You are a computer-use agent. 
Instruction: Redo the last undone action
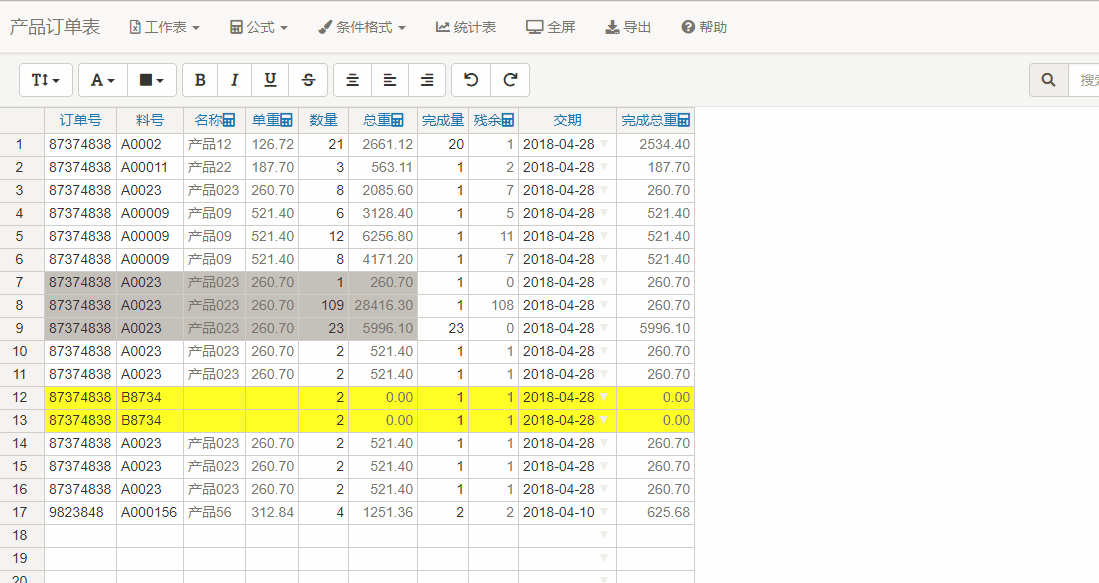510,80
